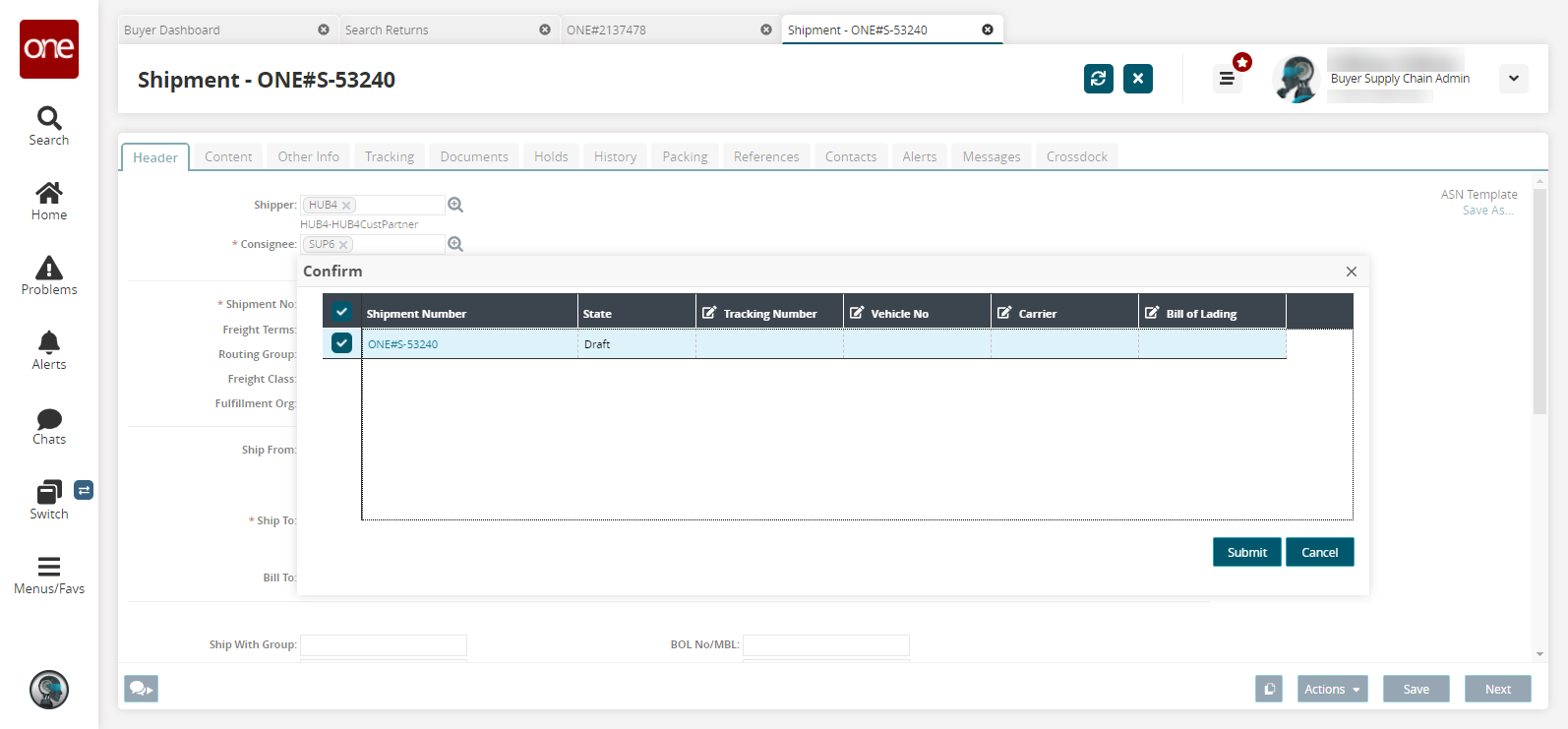
Task: Click the BOL No/MBL input field
Action: (x=826, y=644)
